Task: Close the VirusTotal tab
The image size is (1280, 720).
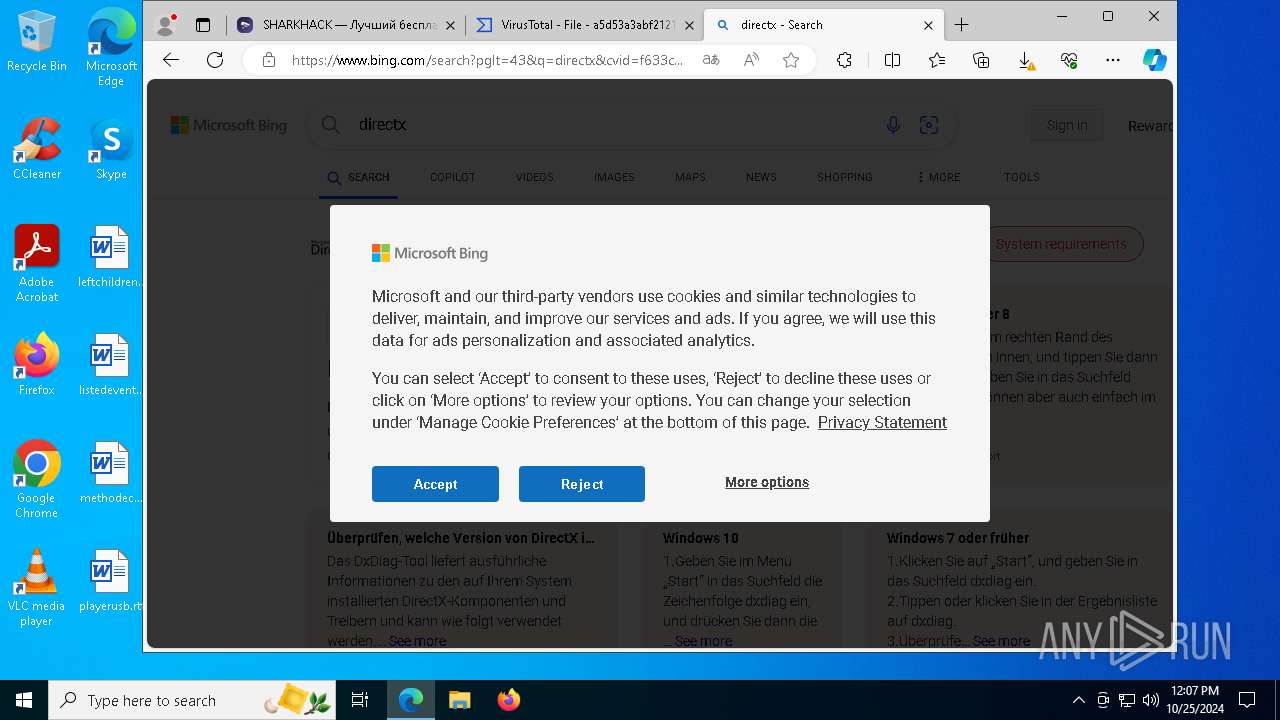Action: (690, 25)
